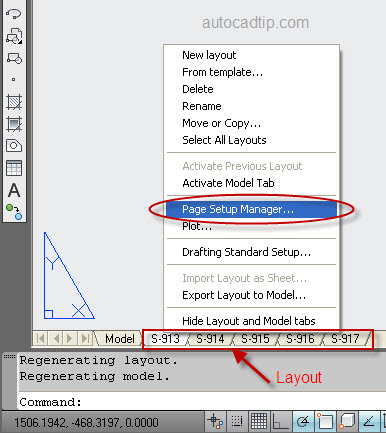386x433 pixels.
Task: Switch to the S-915 layout tab
Action: click(x=255, y=339)
